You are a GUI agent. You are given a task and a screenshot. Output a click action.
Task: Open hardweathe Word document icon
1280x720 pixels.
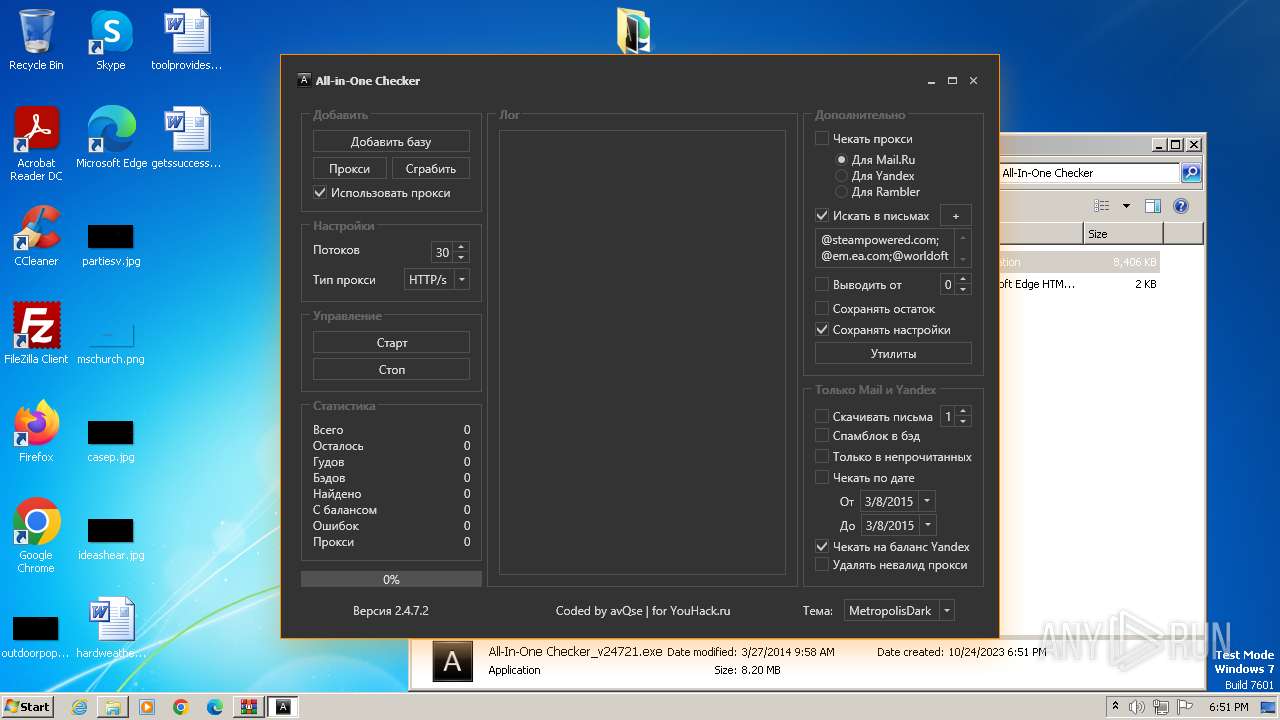pyautogui.click(x=111, y=628)
